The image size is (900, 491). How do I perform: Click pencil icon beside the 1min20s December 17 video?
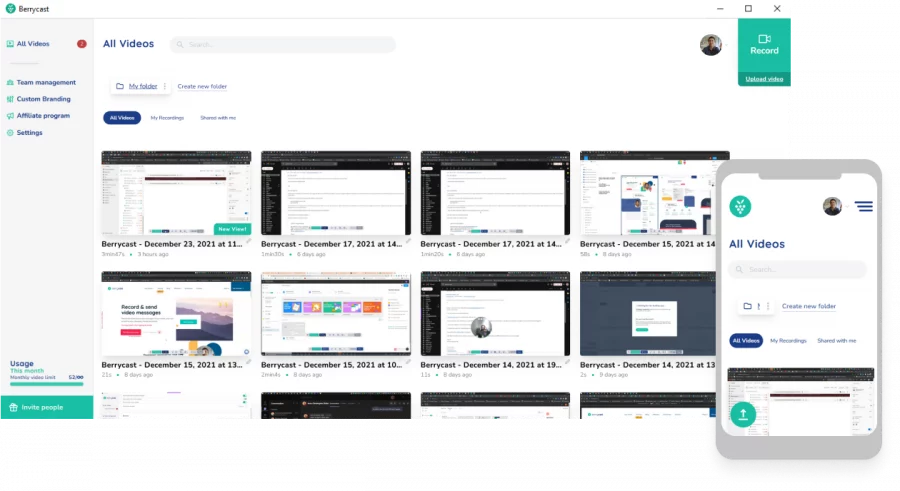tap(568, 242)
